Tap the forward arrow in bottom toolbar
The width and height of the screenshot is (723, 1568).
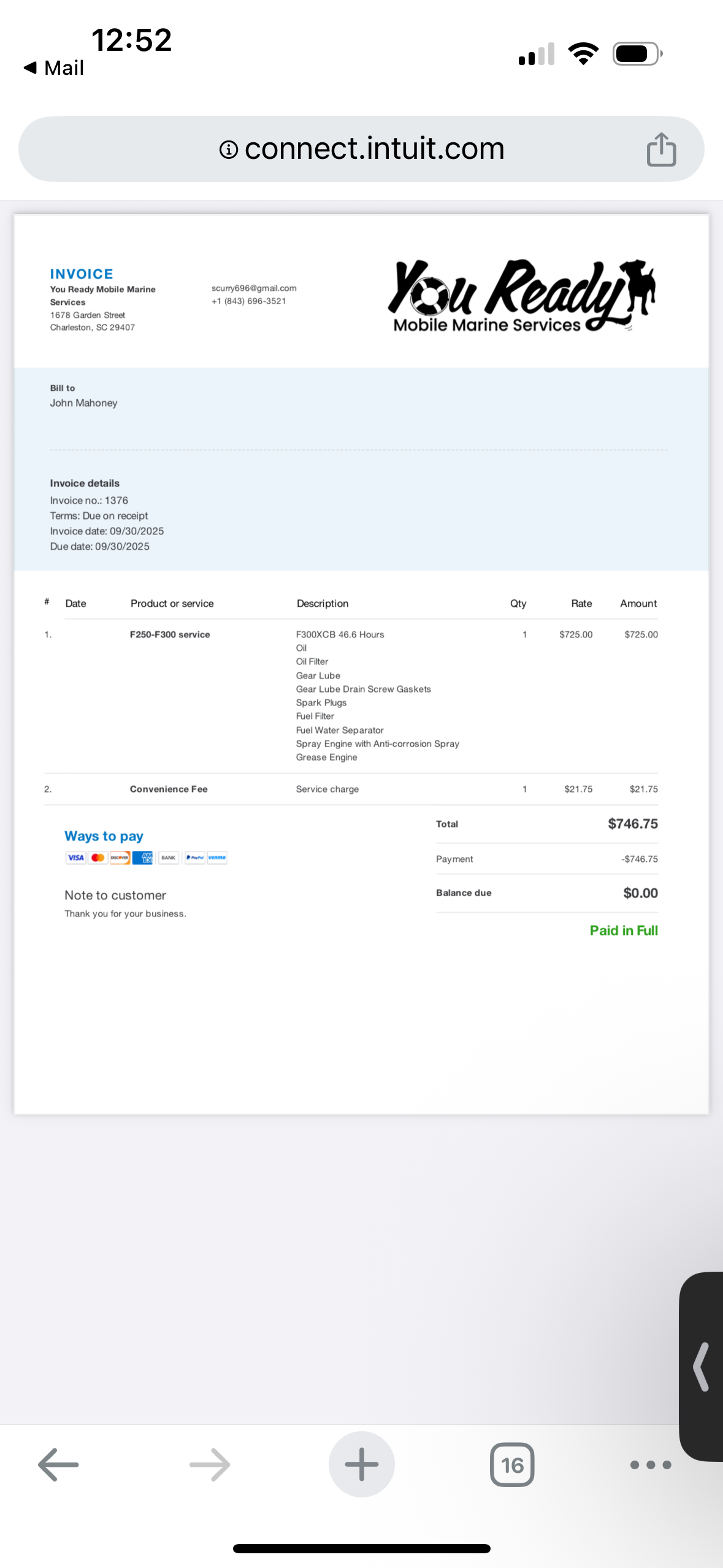(210, 1465)
